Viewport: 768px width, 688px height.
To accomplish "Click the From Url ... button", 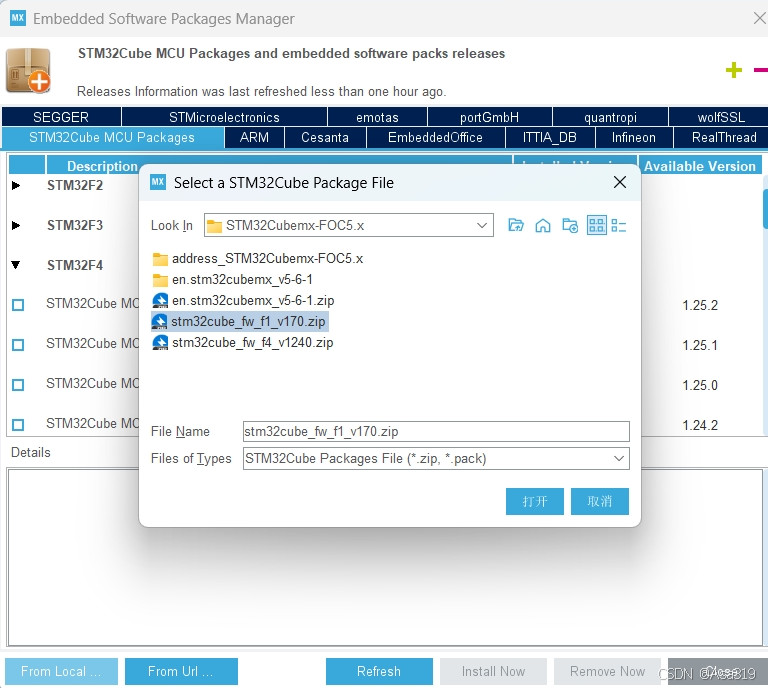I will [x=181, y=671].
